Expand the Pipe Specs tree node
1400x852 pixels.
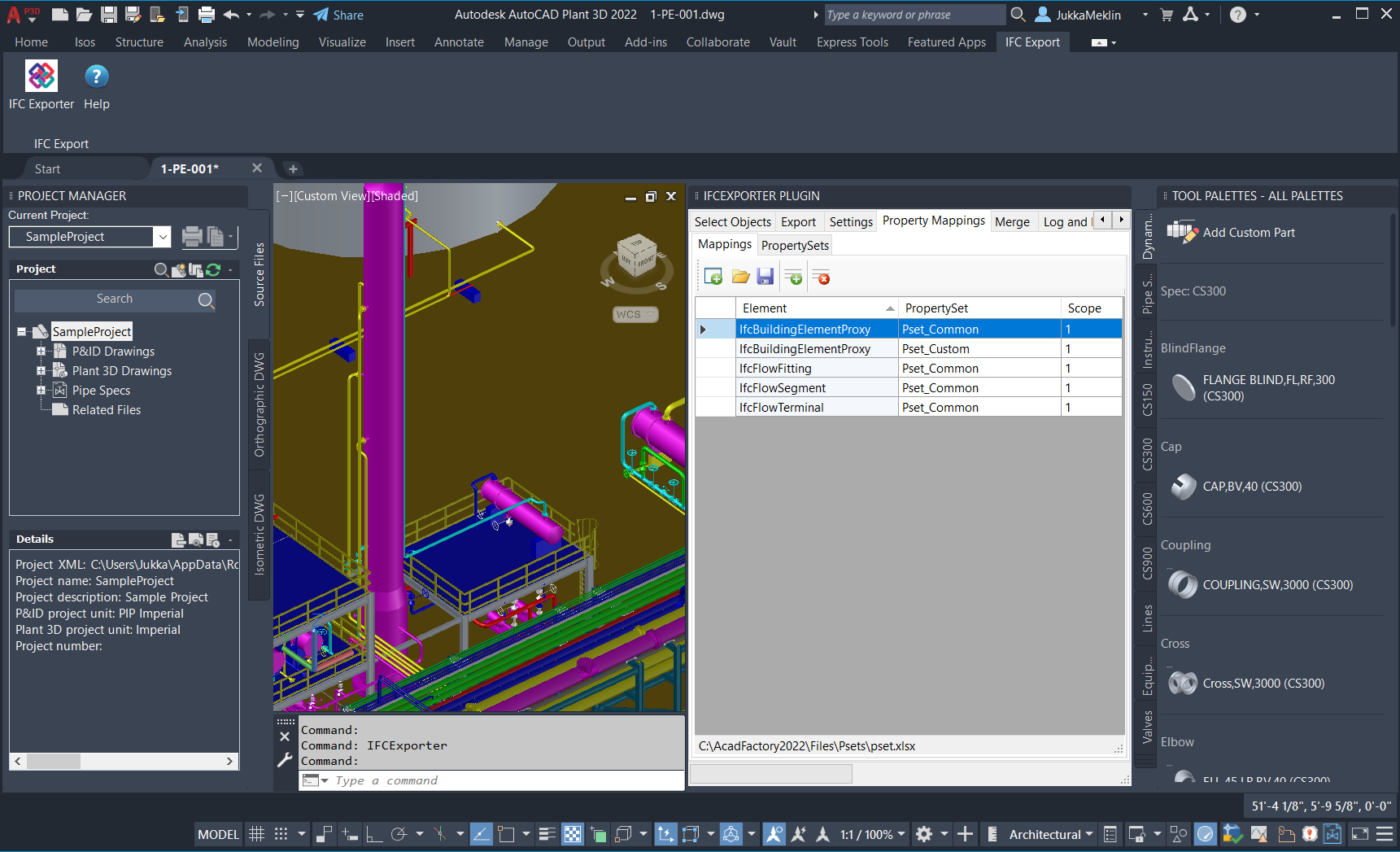pos(41,391)
